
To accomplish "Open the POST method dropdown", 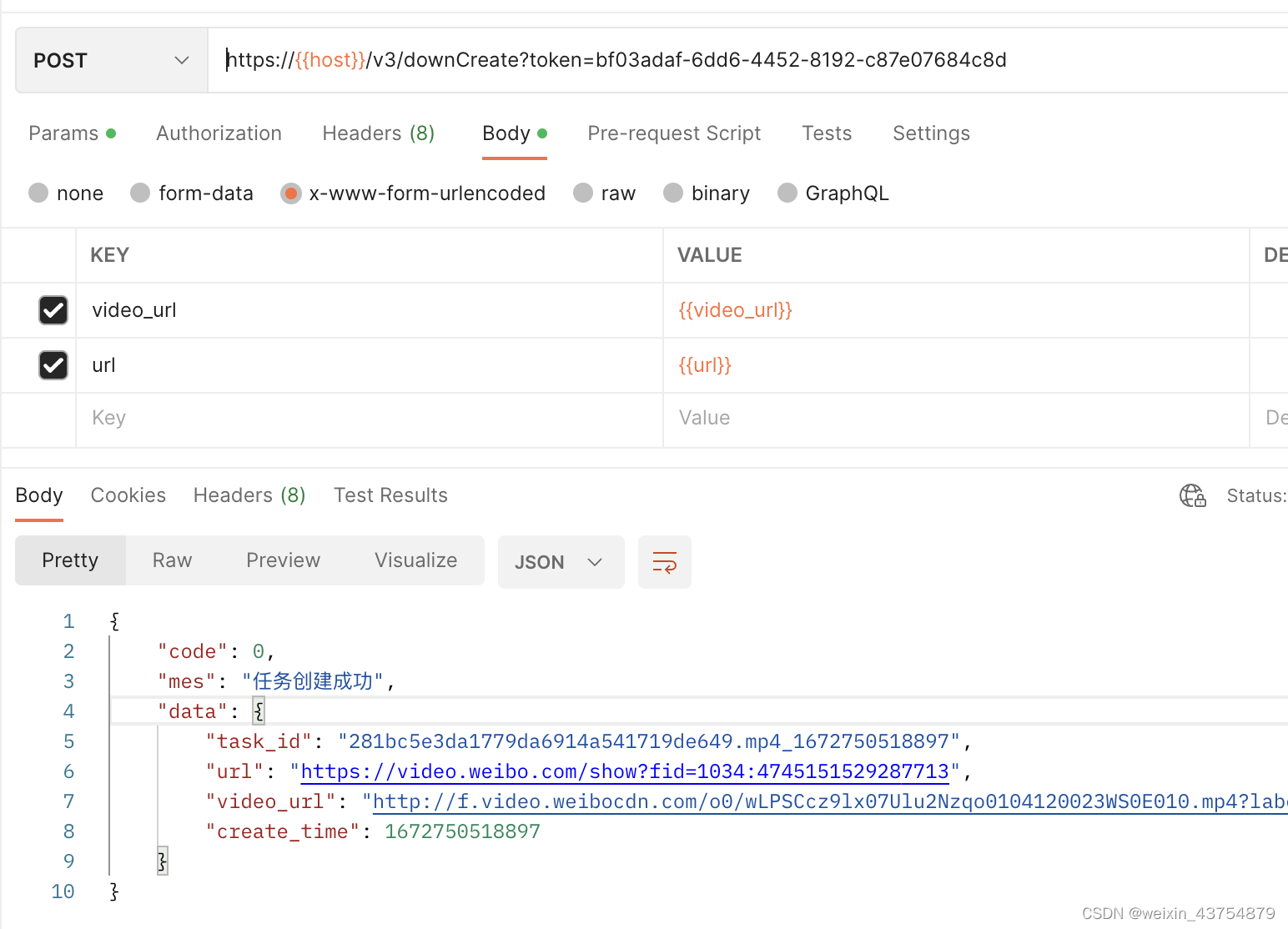I will [111, 60].
